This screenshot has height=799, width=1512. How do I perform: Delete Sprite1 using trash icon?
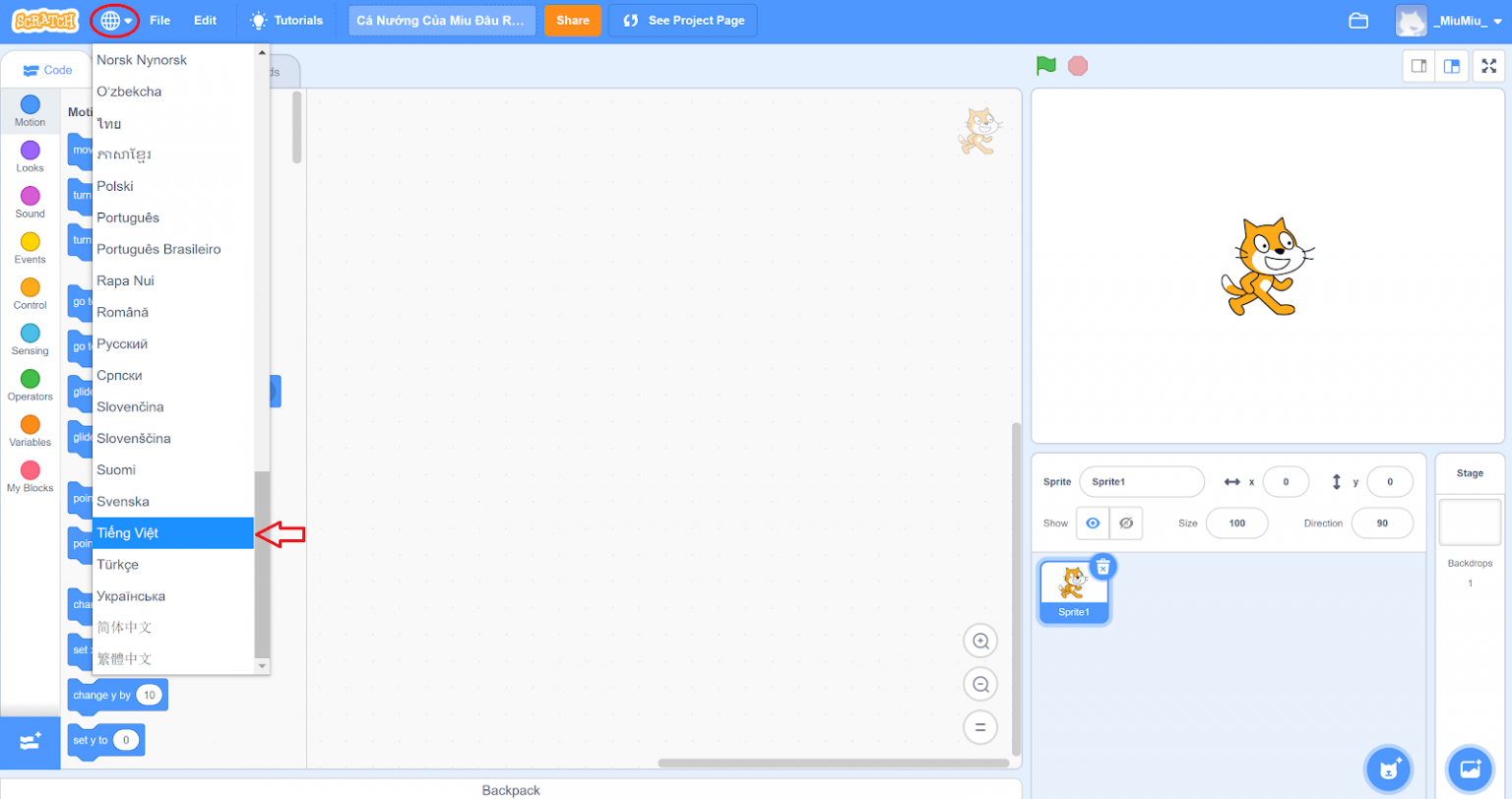click(x=1103, y=566)
